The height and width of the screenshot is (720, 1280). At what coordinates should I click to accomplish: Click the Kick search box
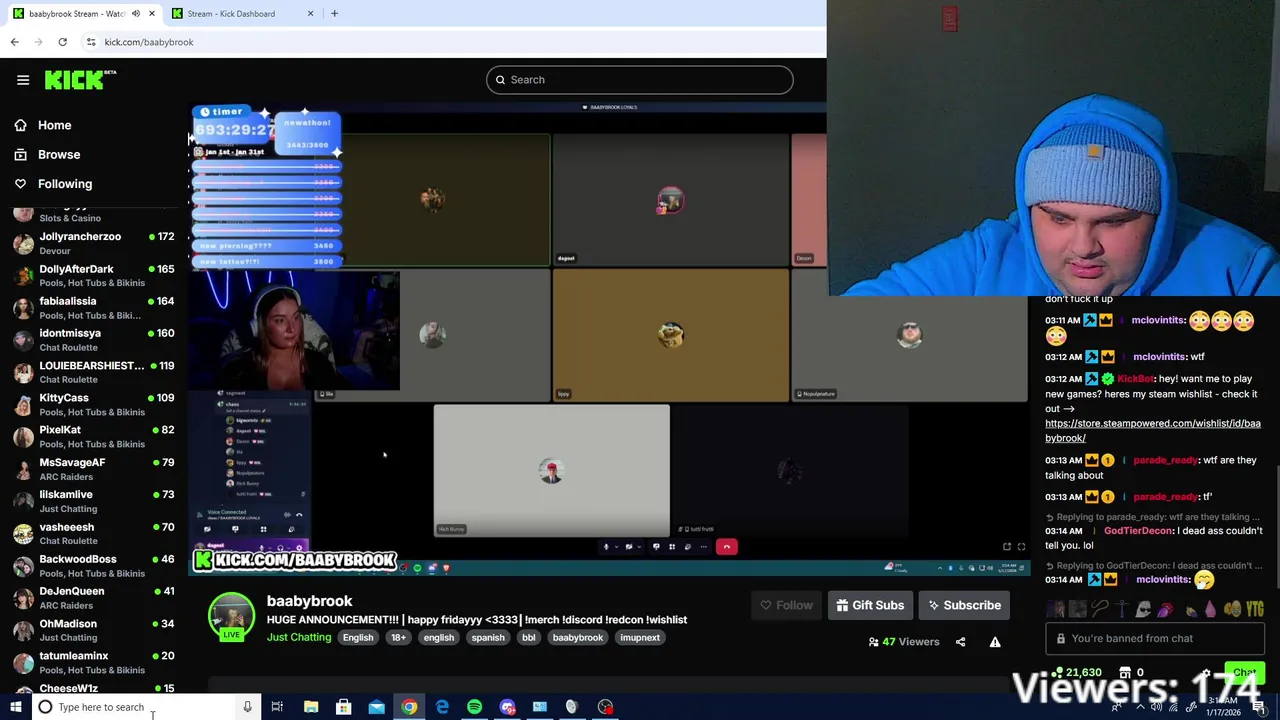[640, 80]
